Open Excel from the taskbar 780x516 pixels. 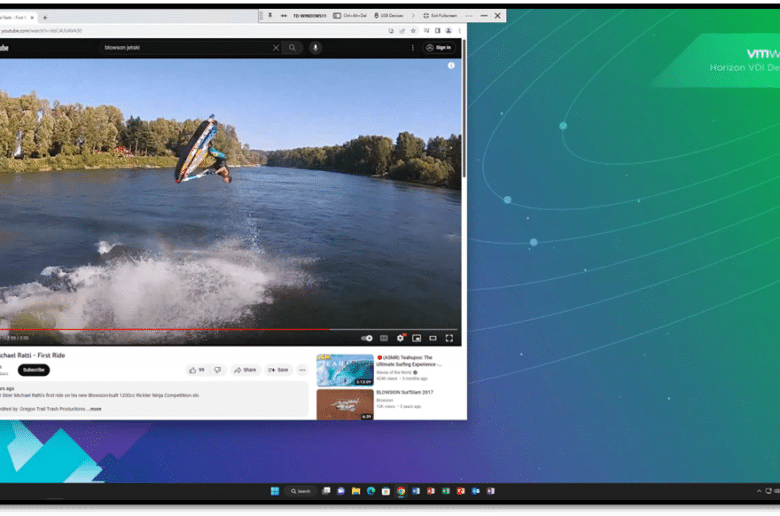point(446,491)
